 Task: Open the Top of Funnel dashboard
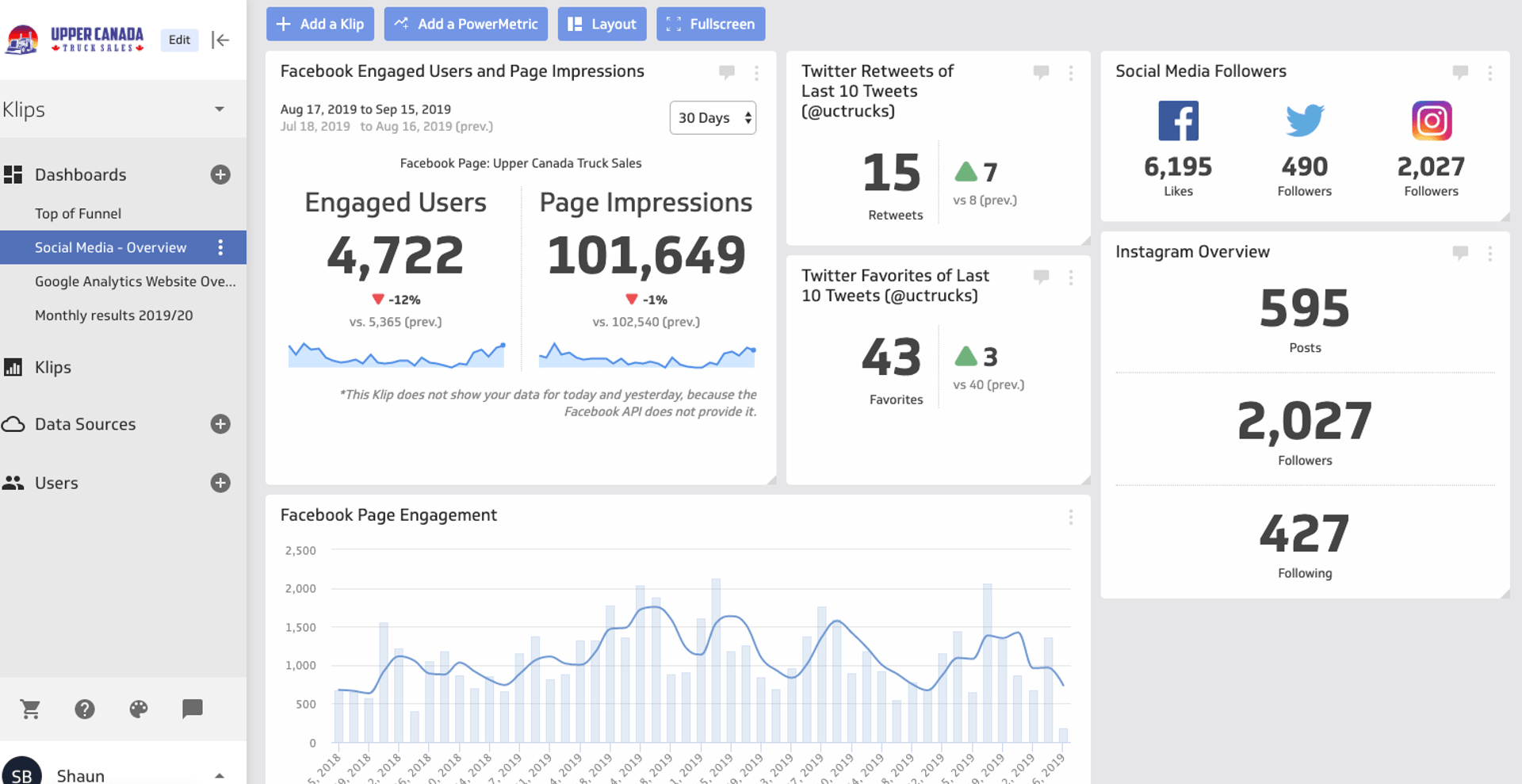pyautogui.click(x=78, y=213)
